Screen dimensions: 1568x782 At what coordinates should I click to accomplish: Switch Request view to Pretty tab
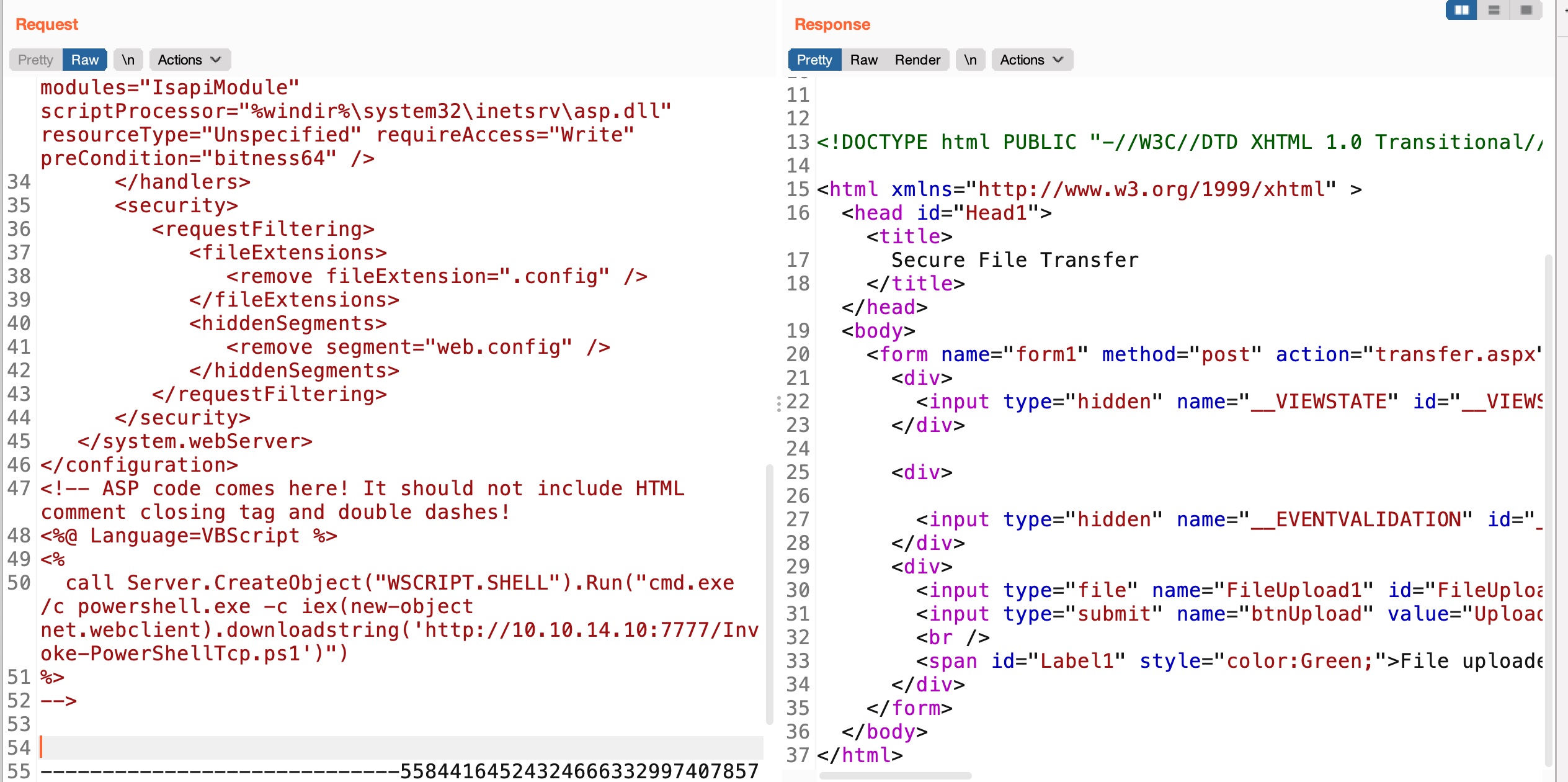pyautogui.click(x=35, y=60)
